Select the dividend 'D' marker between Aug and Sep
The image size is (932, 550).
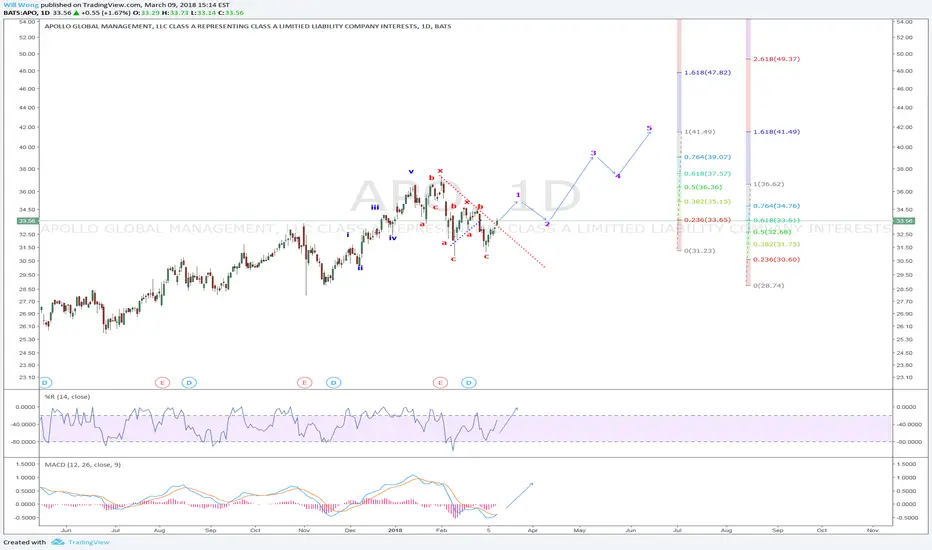[x=189, y=382]
